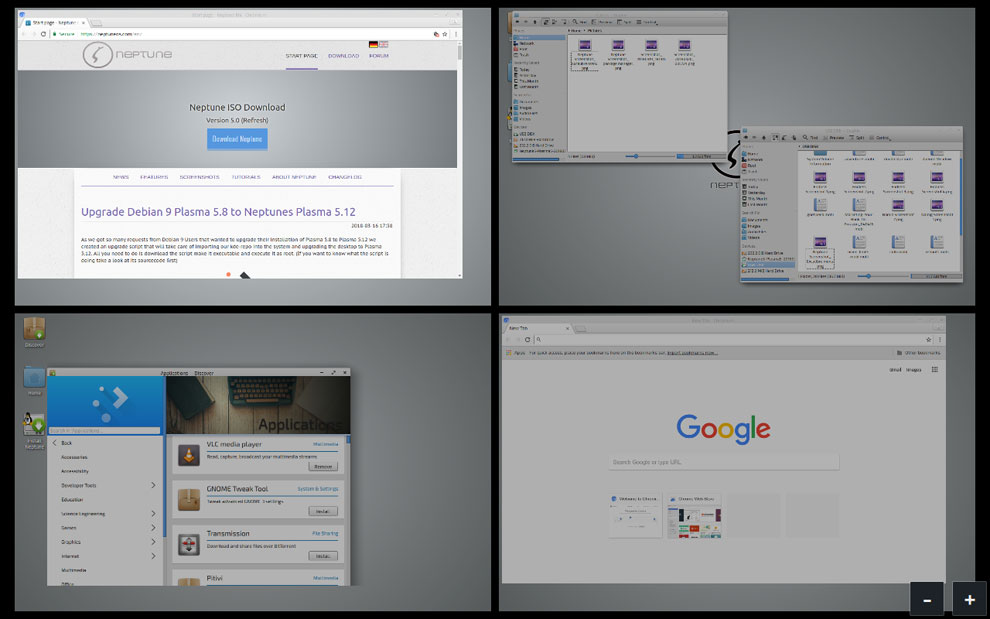Screen dimensions: 990x619
Task: Go back in the Pictures Dolphin window
Action: click(x=518, y=21)
